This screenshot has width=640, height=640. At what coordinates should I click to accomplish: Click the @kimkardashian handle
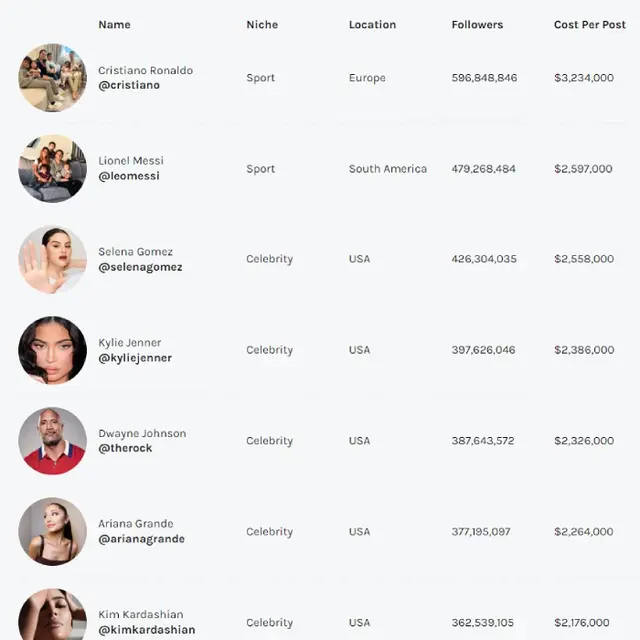[146, 631]
